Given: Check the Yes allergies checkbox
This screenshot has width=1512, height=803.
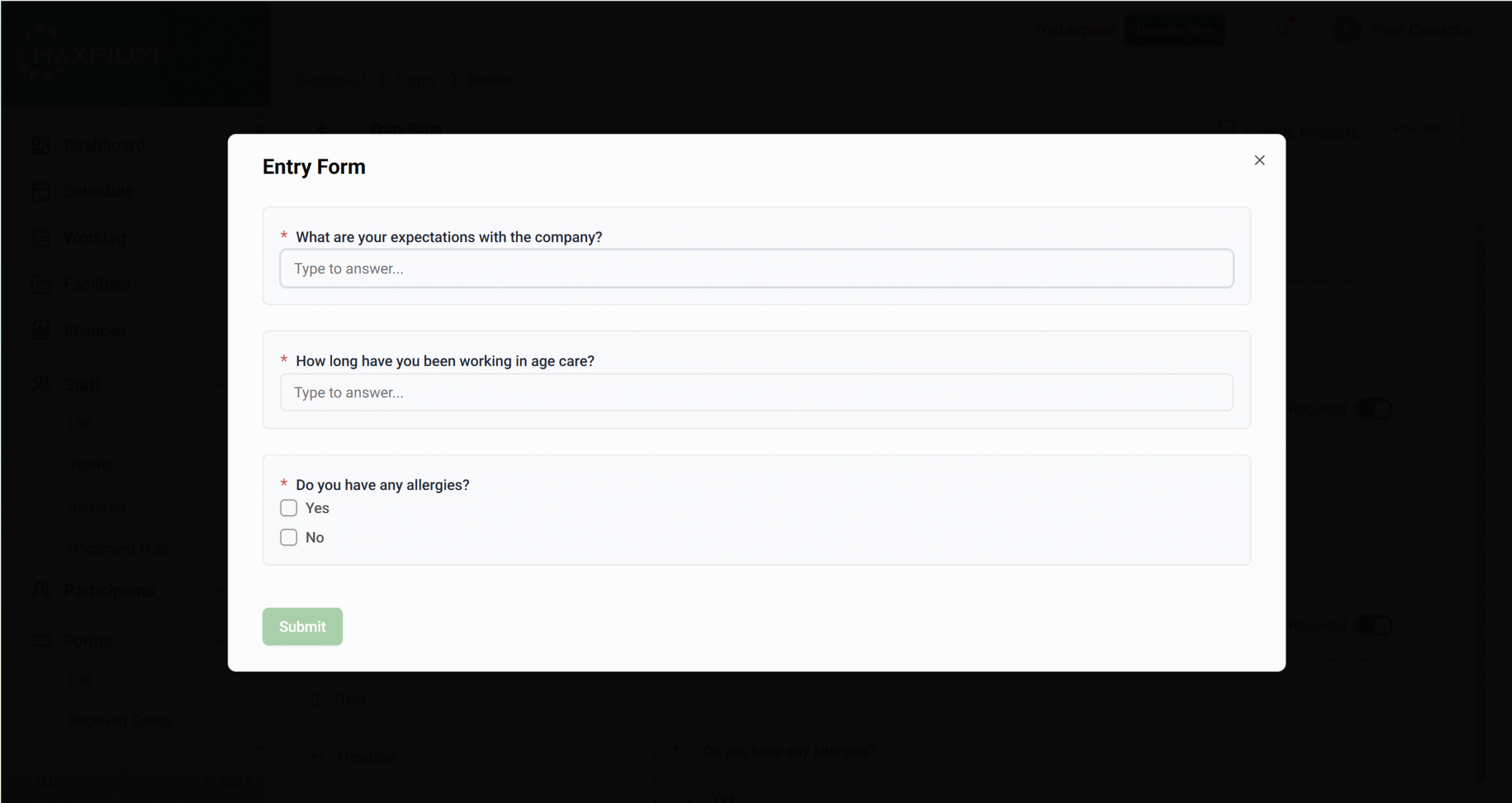Looking at the screenshot, I should click(x=289, y=508).
